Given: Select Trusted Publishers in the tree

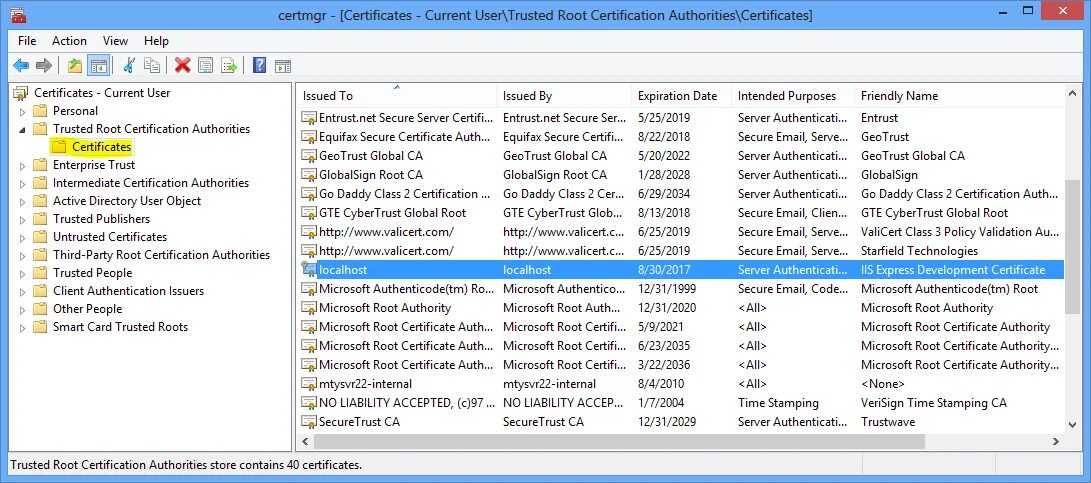Looking at the screenshot, I should click(x=102, y=219).
